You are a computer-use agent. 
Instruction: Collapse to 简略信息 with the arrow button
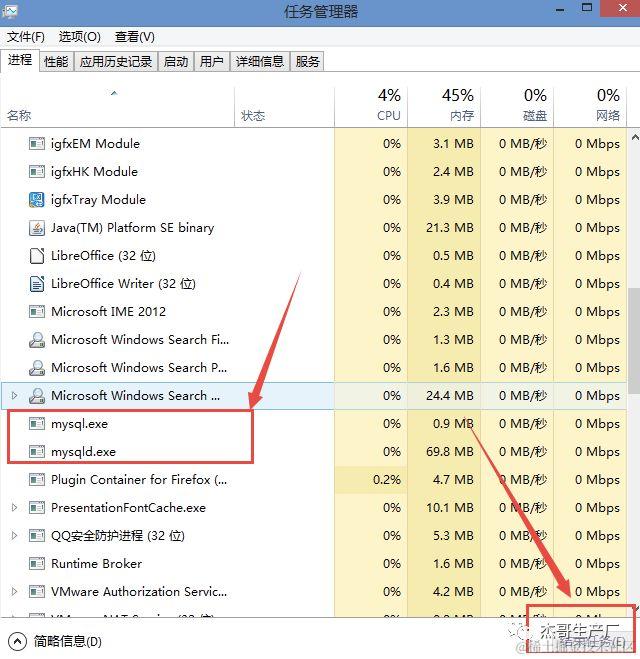17,642
